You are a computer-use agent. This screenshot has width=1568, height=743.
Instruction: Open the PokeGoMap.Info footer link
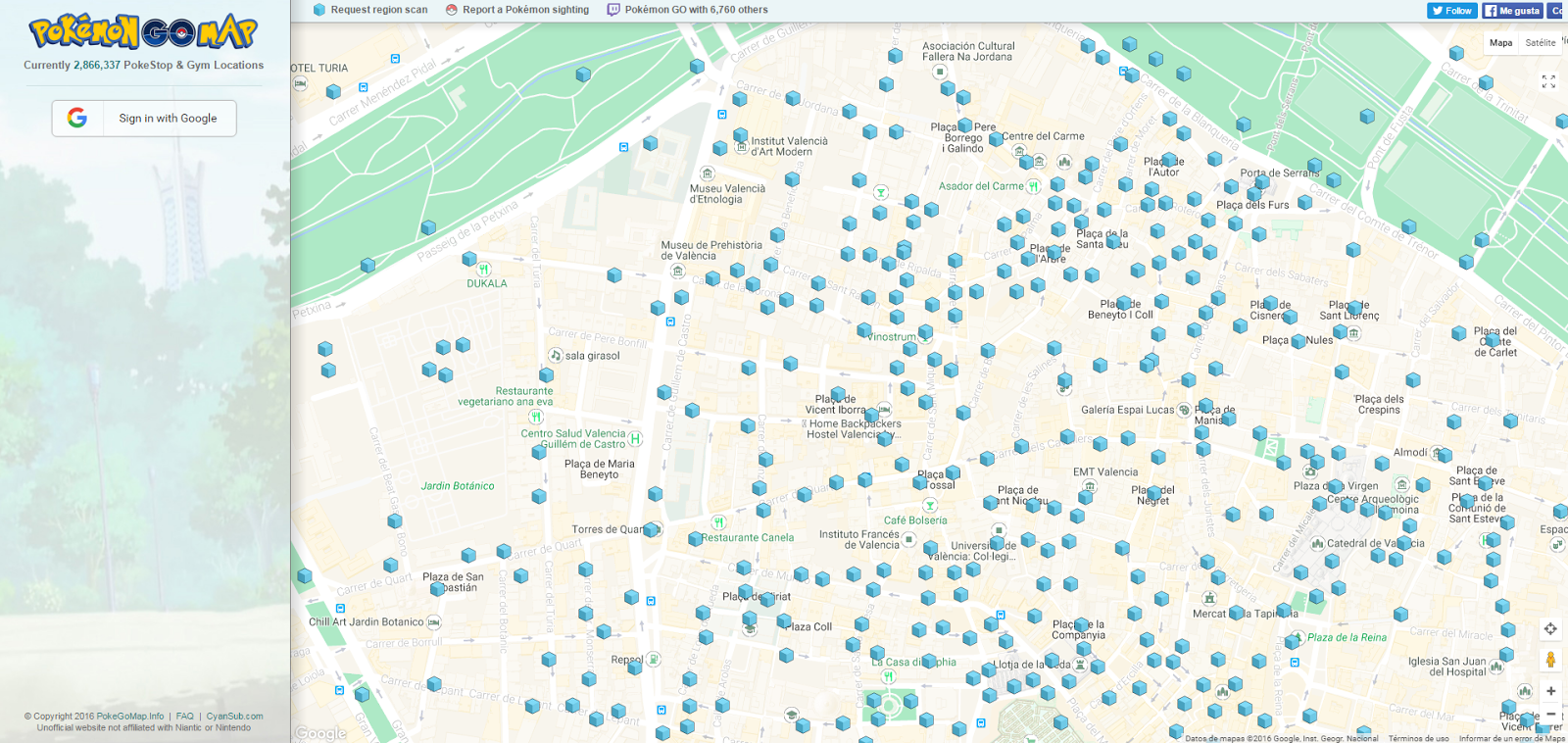point(130,717)
